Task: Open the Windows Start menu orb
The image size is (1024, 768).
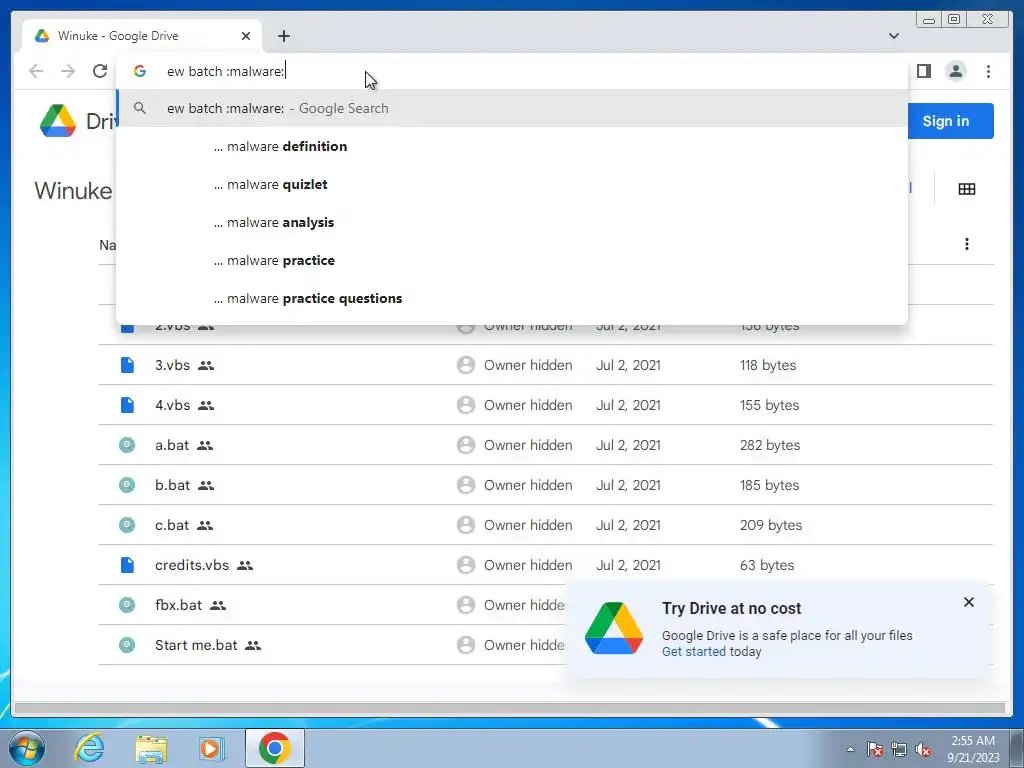Action: pyautogui.click(x=27, y=748)
